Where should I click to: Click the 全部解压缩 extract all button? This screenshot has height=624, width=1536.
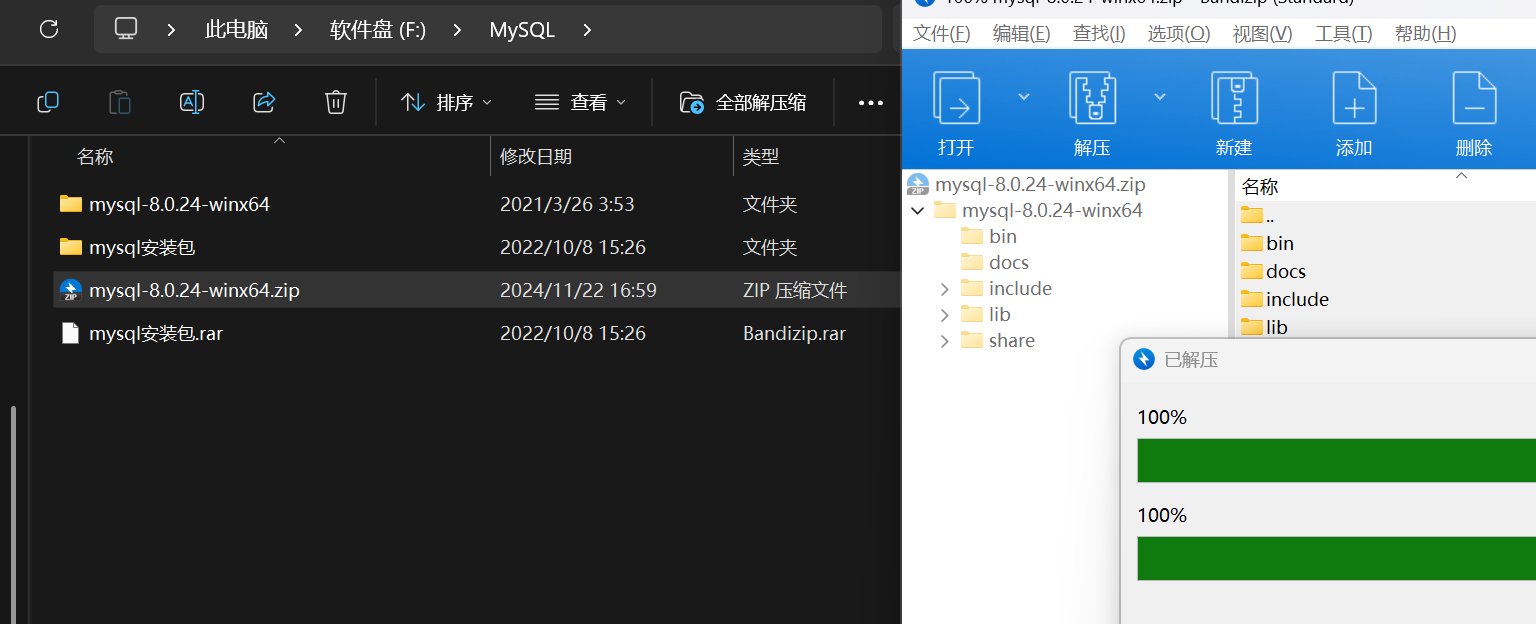click(743, 102)
